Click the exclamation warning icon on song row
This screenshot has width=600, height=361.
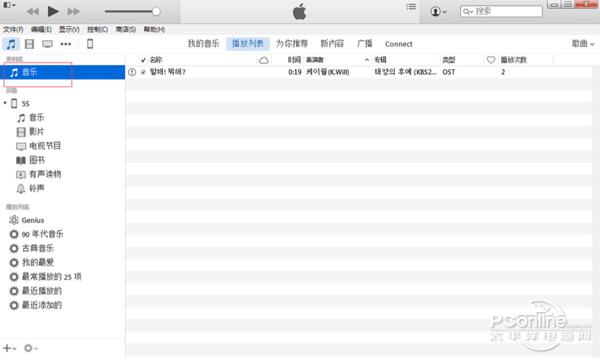click(x=132, y=72)
